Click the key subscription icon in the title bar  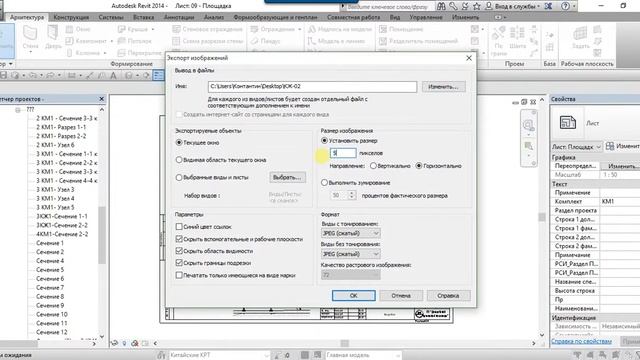[x=453, y=6]
